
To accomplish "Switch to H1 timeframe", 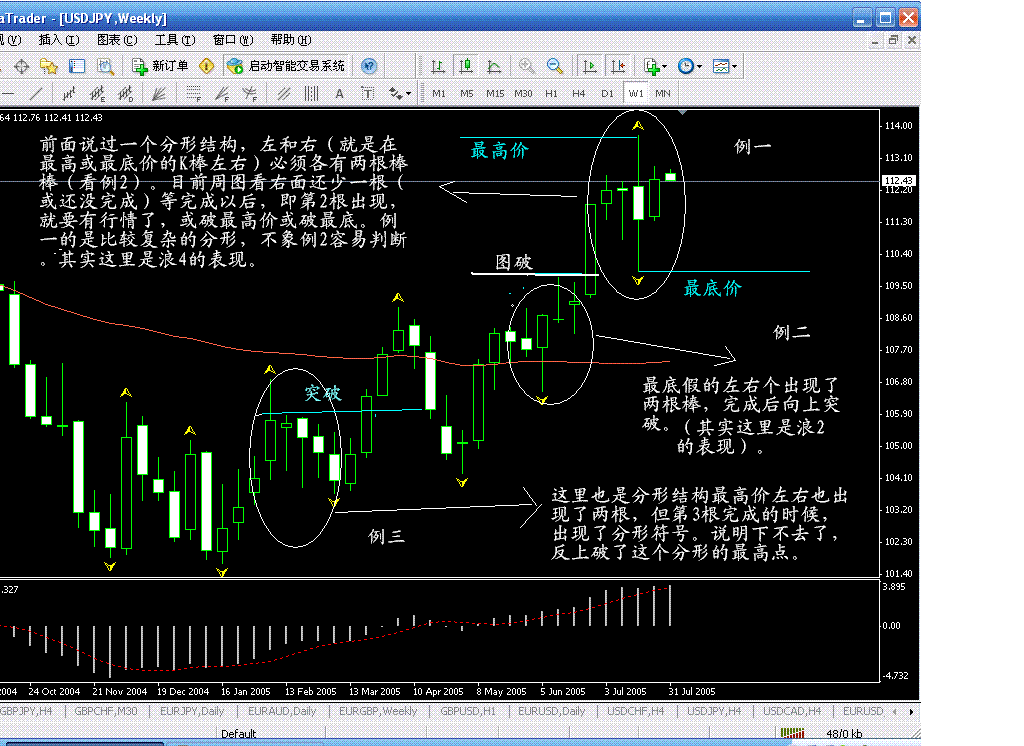I will [x=551, y=93].
